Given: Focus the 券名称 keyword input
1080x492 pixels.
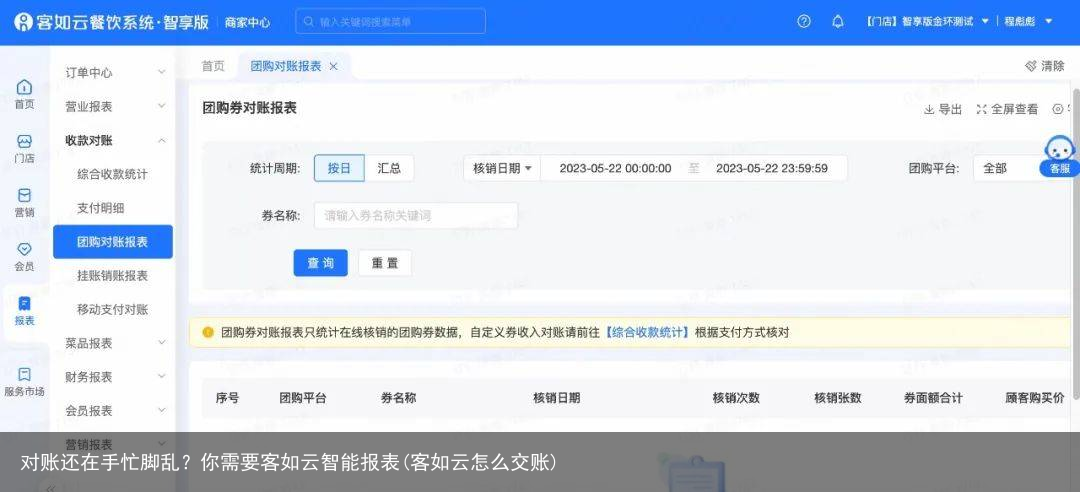Looking at the screenshot, I should point(416,216).
